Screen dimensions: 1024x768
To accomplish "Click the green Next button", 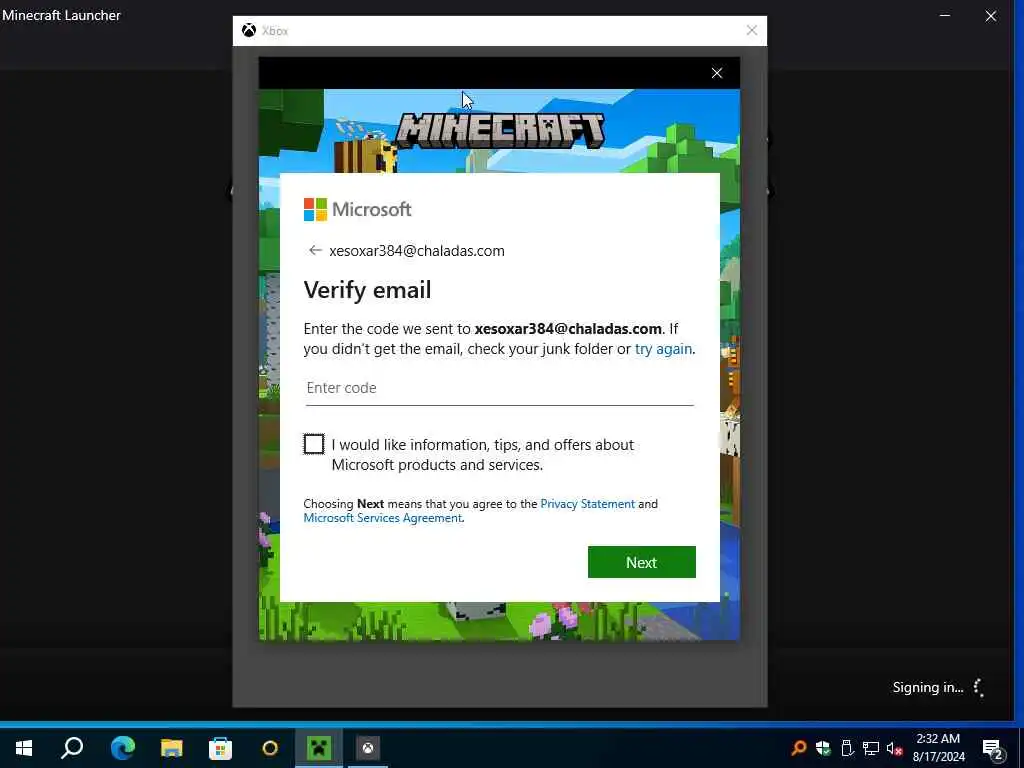I will tap(641, 562).
